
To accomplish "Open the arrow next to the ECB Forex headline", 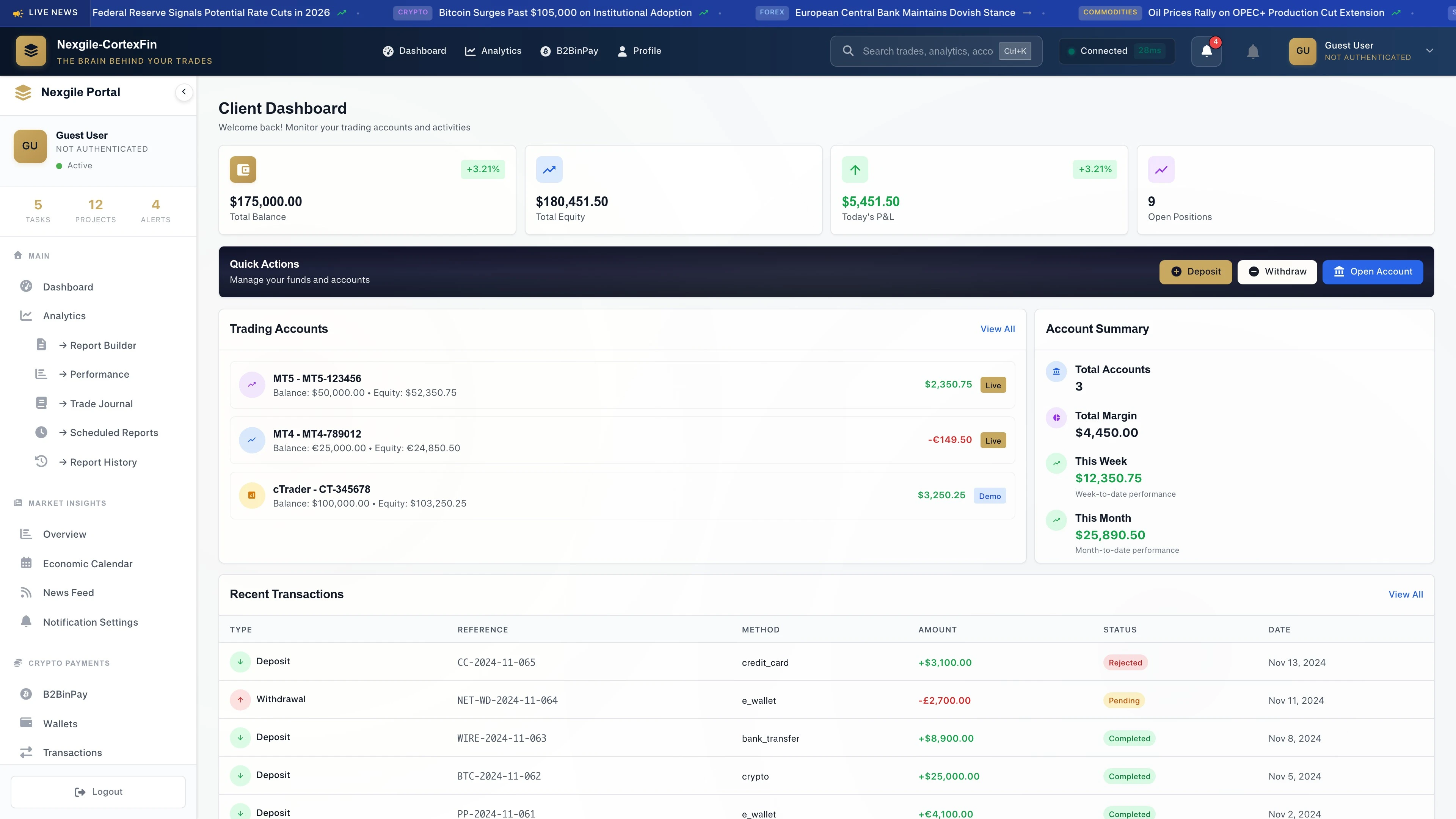I will (x=1026, y=13).
